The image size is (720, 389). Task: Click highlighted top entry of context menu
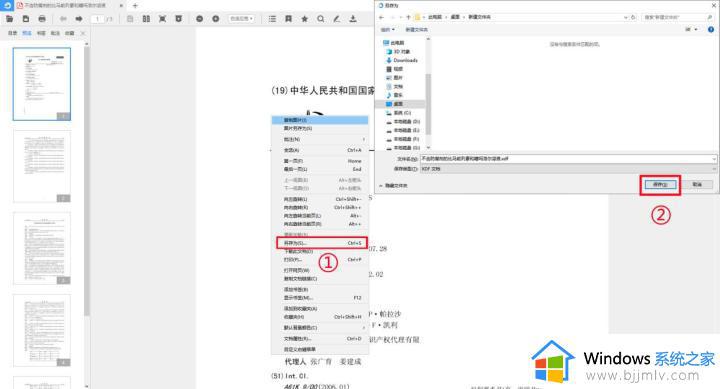pos(320,120)
